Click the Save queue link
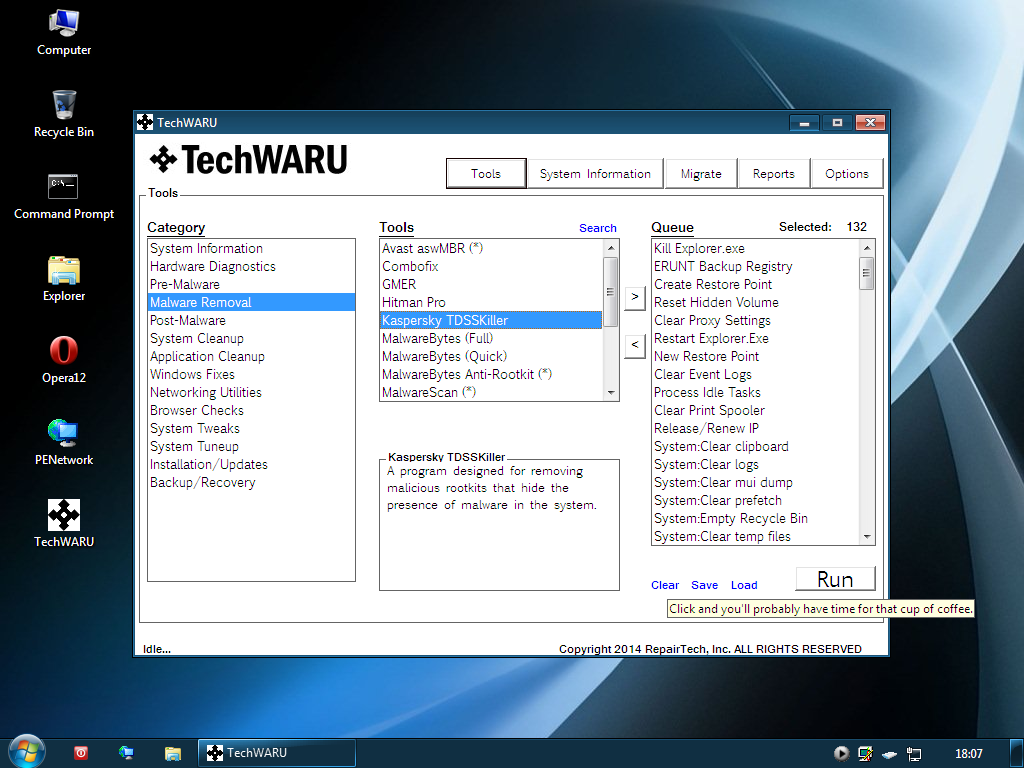Viewport: 1024px width, 768px height. pyautogui.click(x=705, y=585)
